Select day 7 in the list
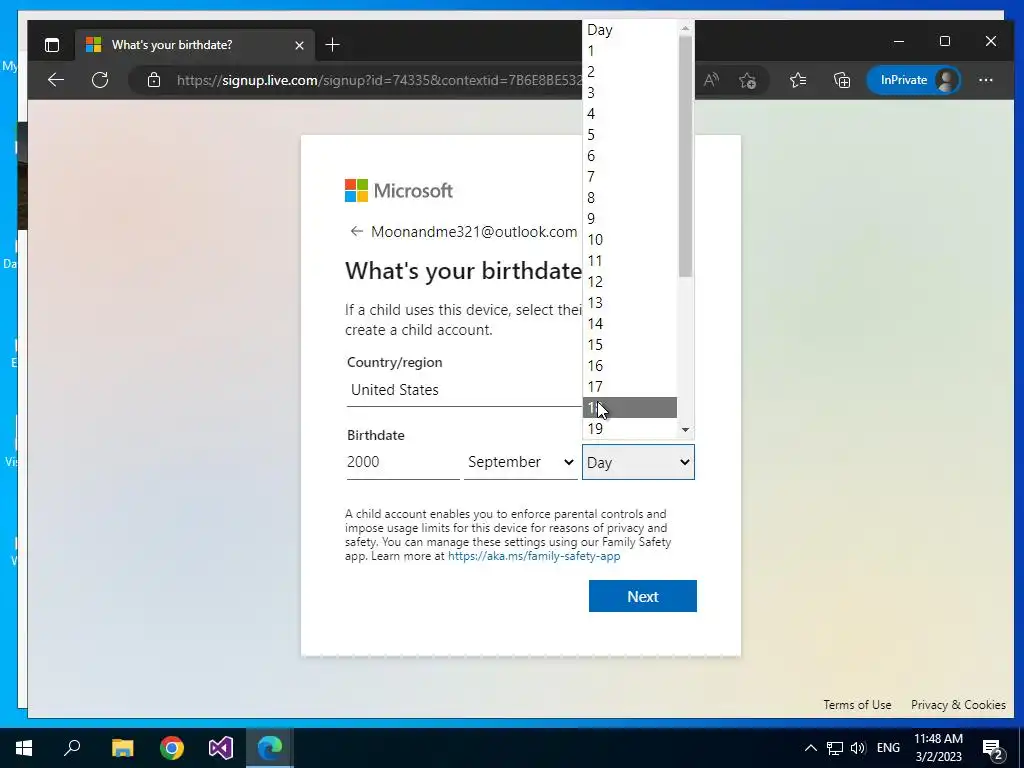Screen dimensions: 1024x768 (x=630, y=177)
